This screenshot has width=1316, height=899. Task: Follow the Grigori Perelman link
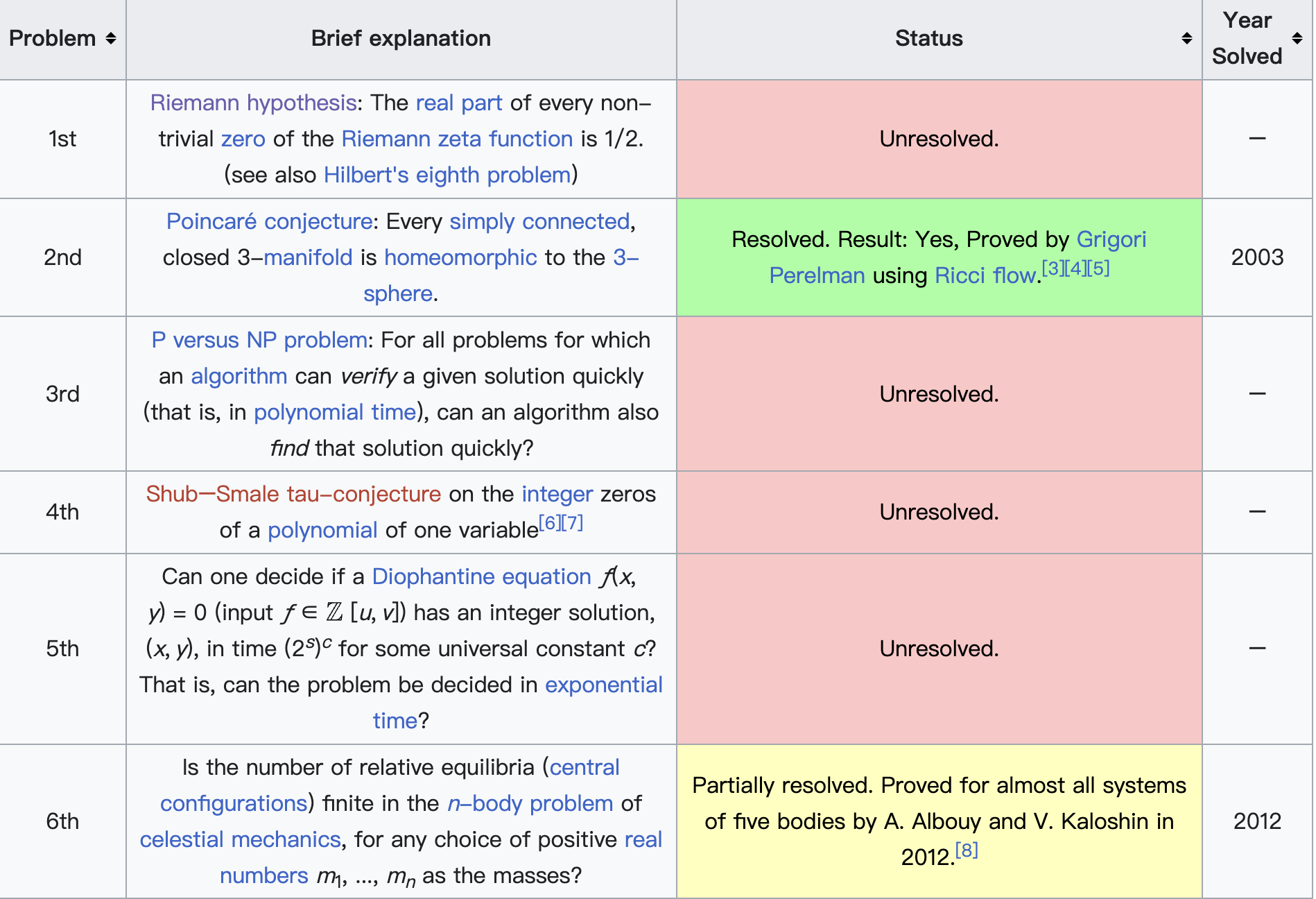(1111, 239)
